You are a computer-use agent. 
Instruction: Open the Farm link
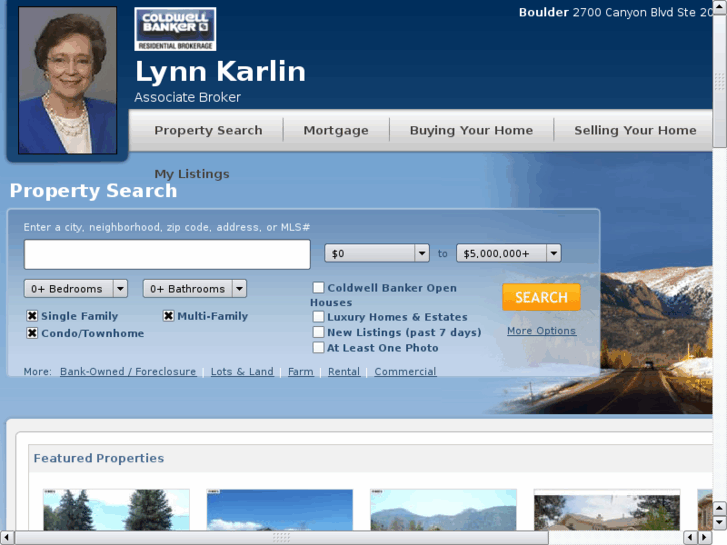point(300,372)
